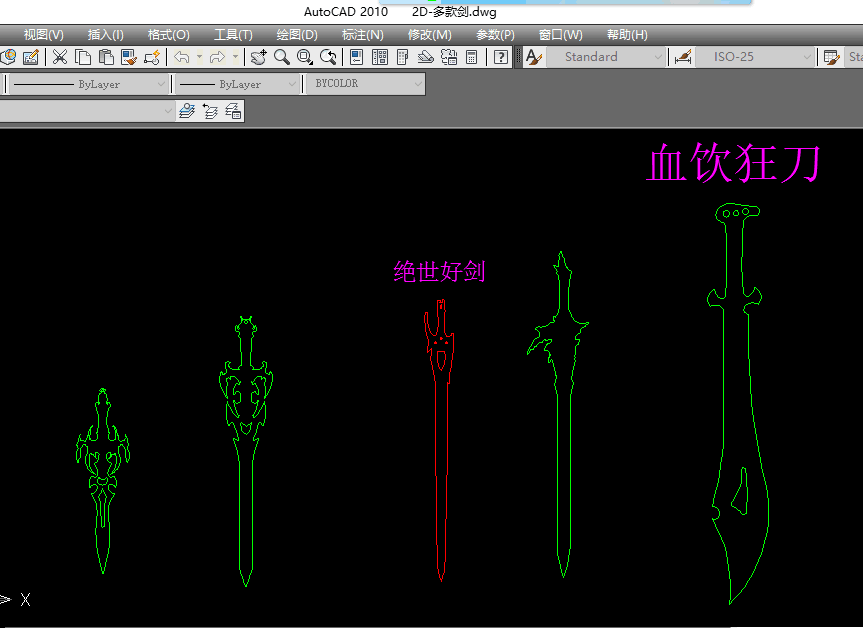Click the Zoom Previous icon
Image resolution: width=863 pixels, height=628 pixels.
[328, 57]
